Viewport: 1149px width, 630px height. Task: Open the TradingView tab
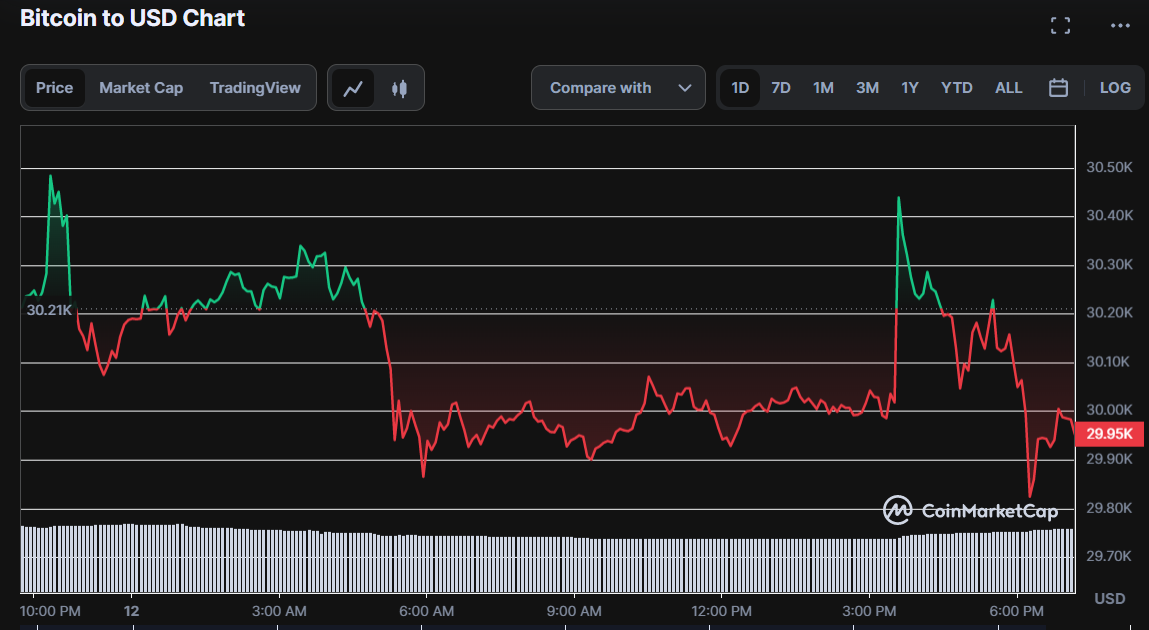point(255,88)
